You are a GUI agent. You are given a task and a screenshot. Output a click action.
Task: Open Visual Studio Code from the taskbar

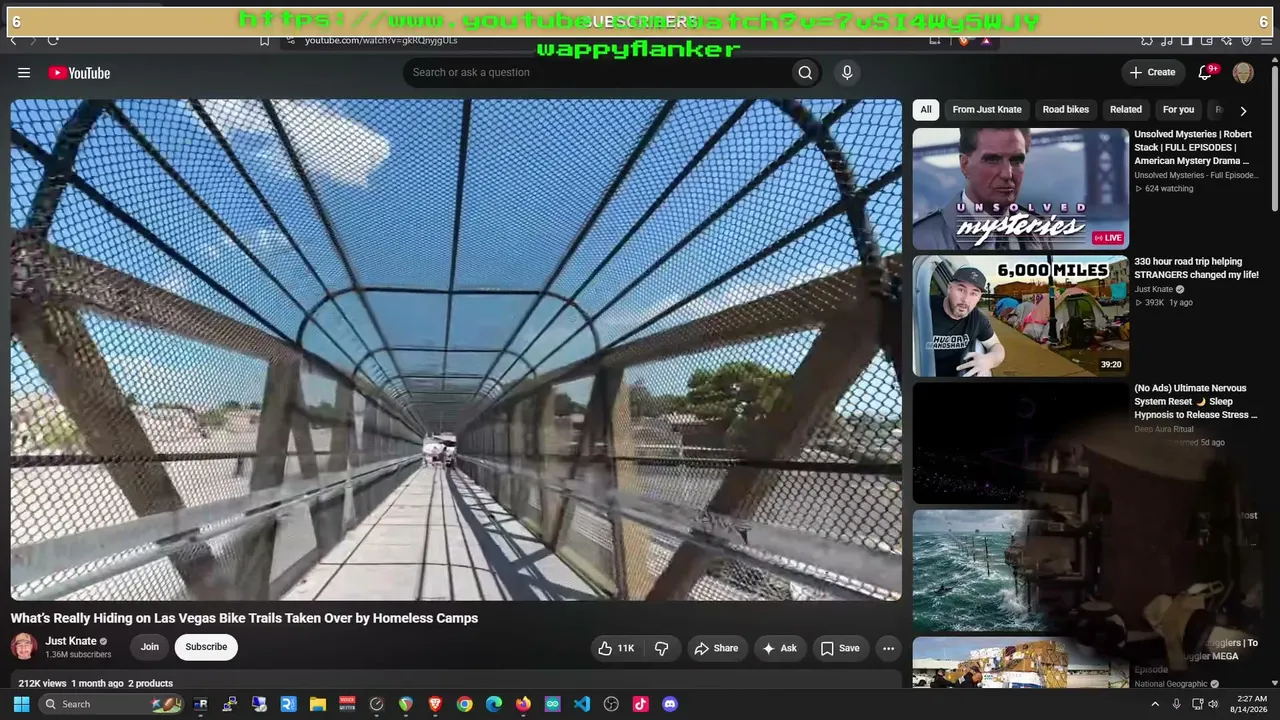point(582,704)
